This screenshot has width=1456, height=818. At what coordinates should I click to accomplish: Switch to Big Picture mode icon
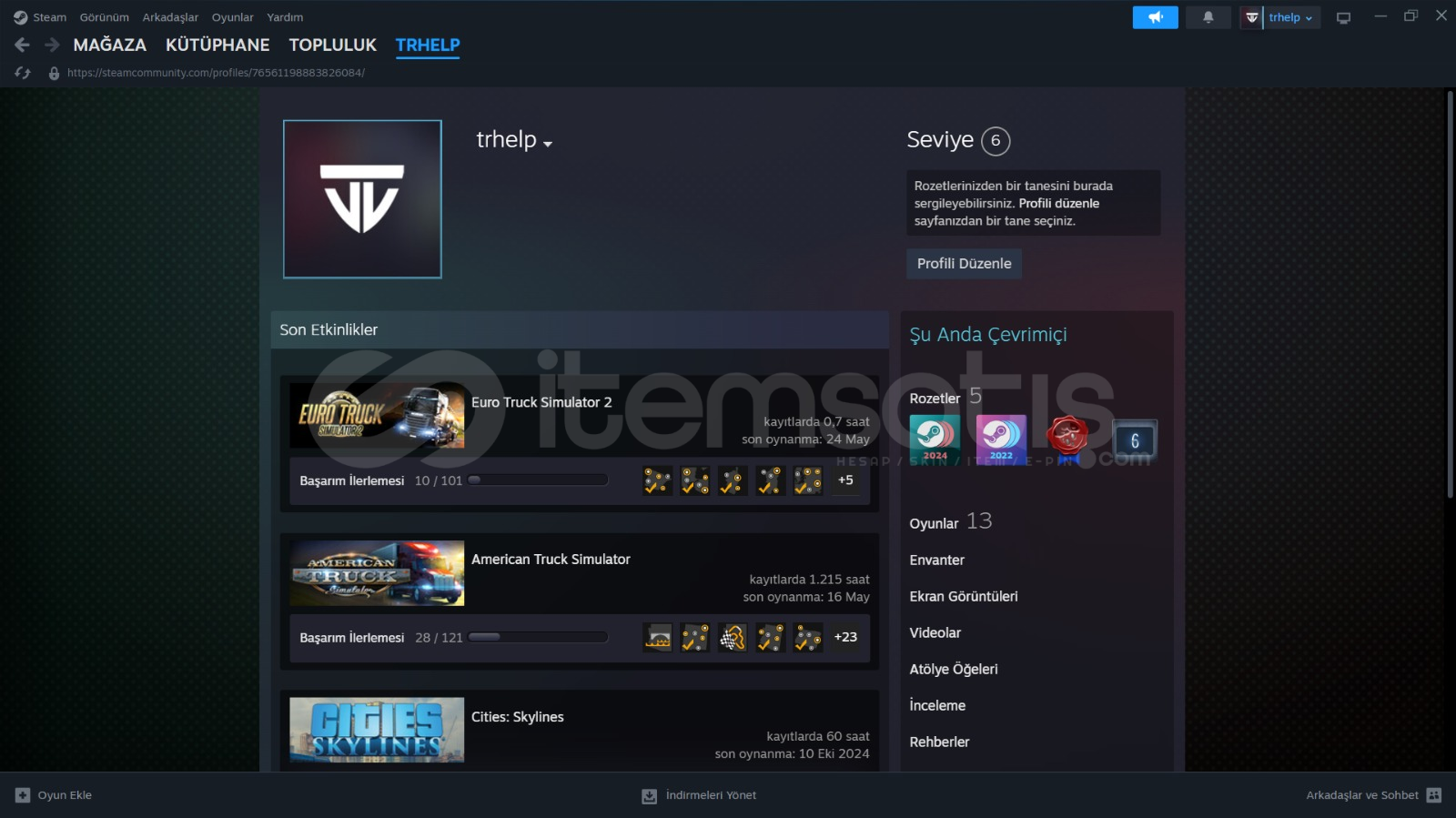(1343, 17)
